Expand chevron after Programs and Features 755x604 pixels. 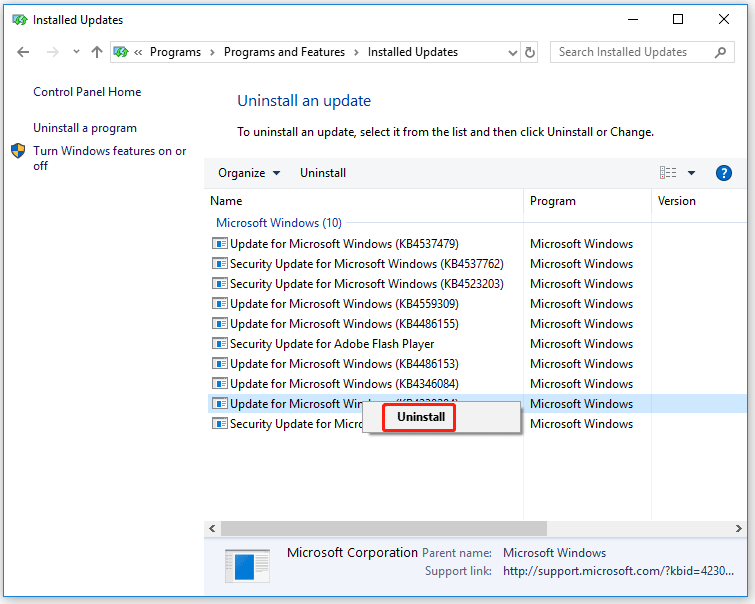(x=356, y=53)
